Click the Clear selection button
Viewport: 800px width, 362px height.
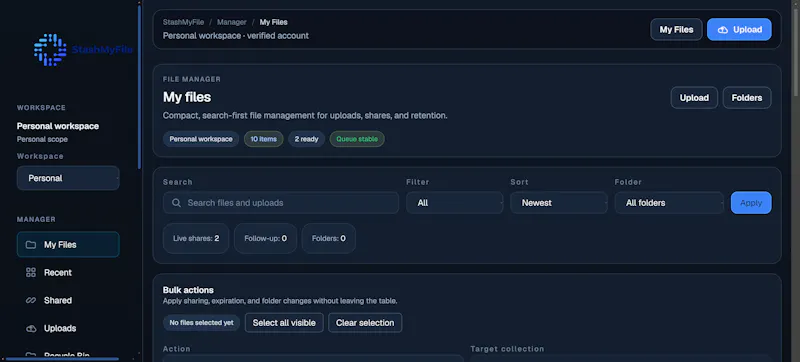pos(365,323)
